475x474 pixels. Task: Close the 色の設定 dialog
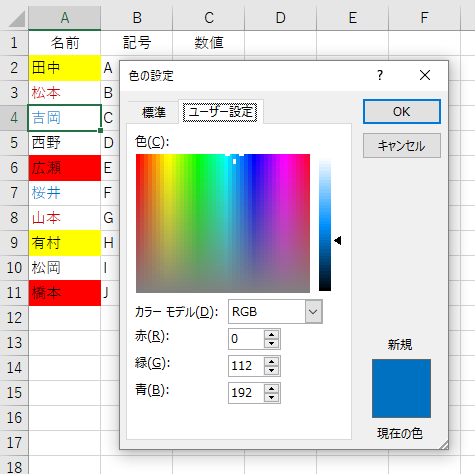425,75
